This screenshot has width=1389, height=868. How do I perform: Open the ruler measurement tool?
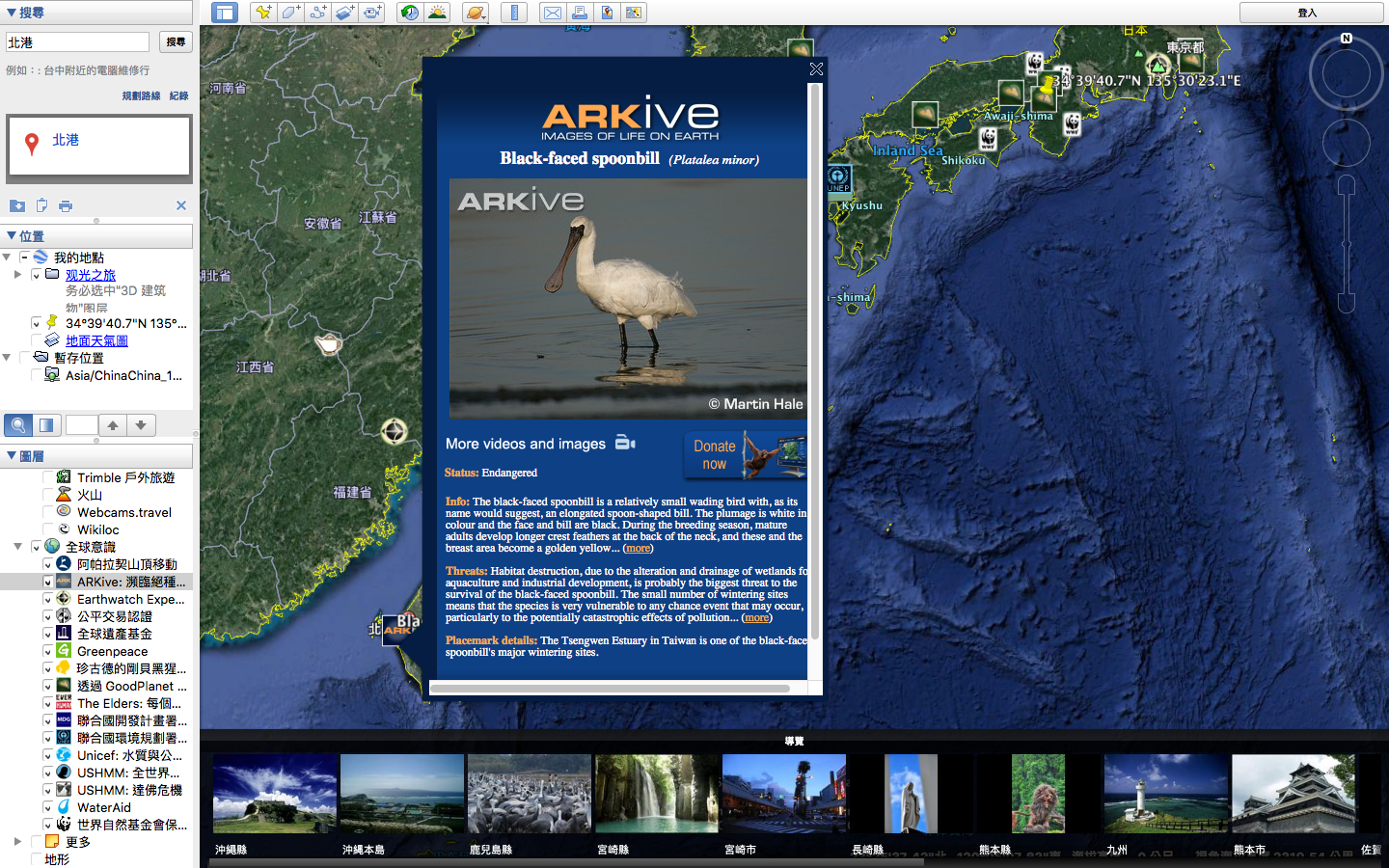tap(514, 13)
